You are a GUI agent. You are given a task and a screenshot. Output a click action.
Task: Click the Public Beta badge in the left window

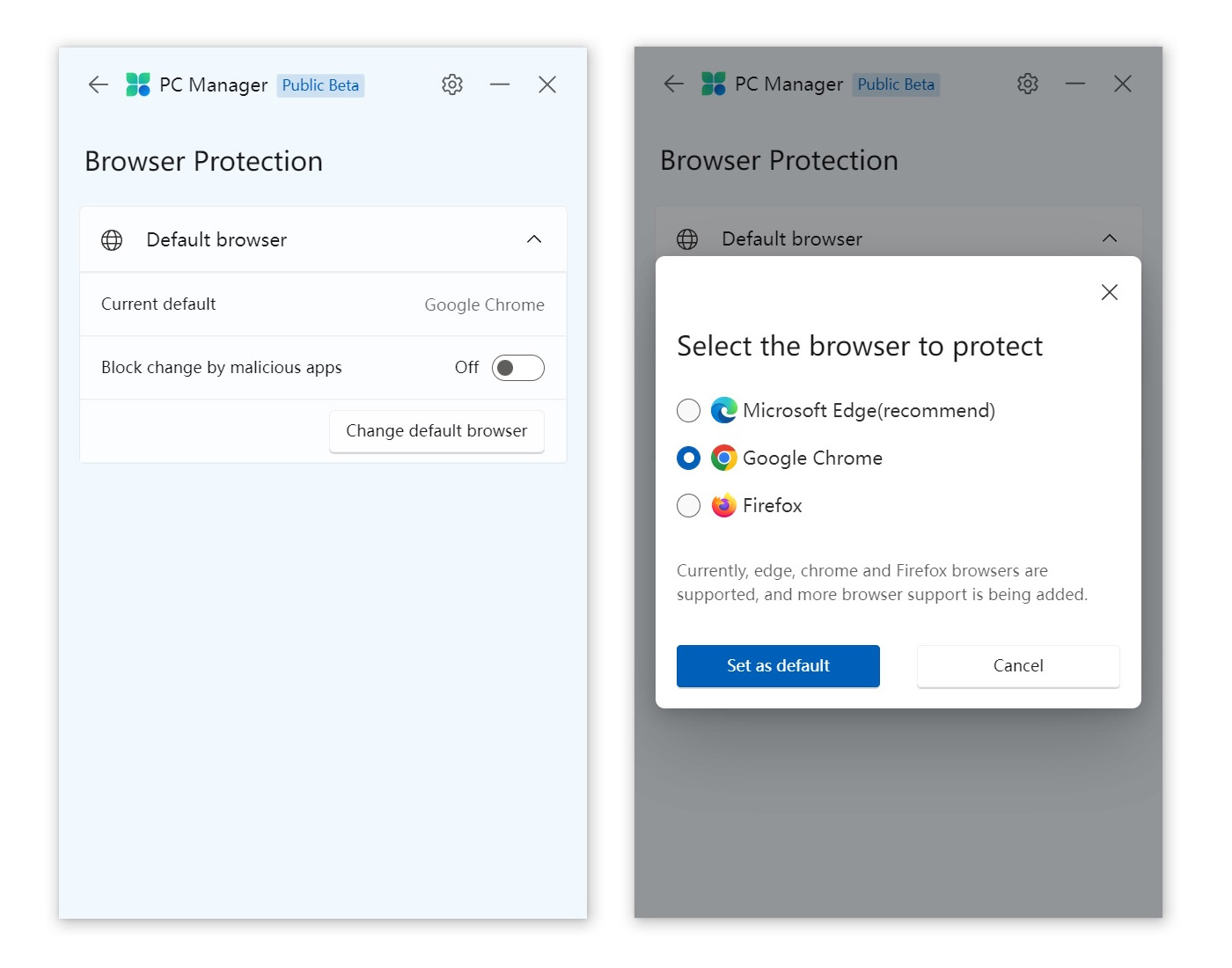(x=320, y=85)
